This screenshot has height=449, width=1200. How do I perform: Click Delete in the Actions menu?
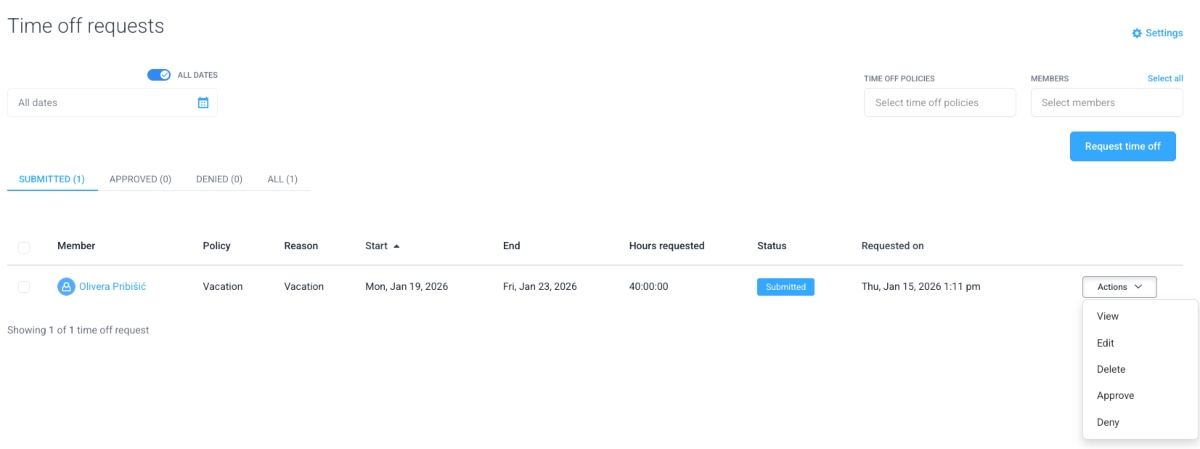pyautogui.click(x=1111, y=369)
